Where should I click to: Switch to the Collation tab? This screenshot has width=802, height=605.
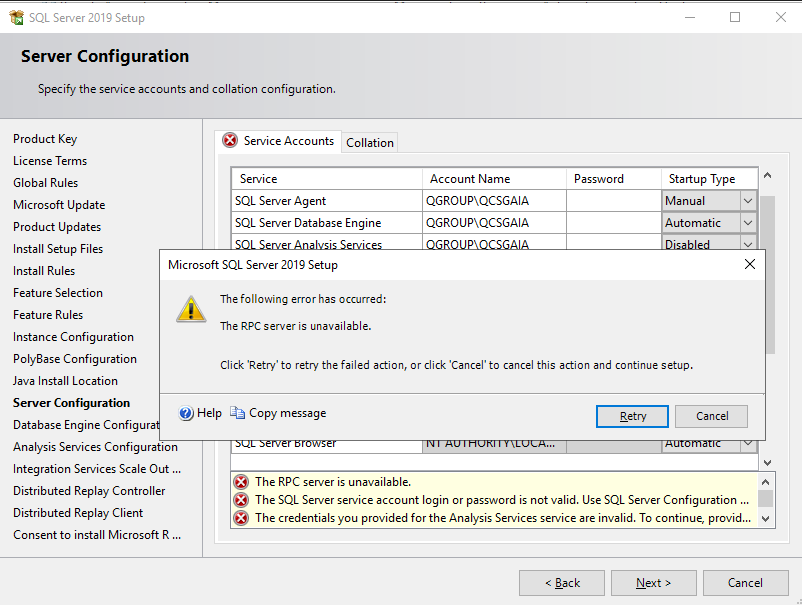(370, 143)
